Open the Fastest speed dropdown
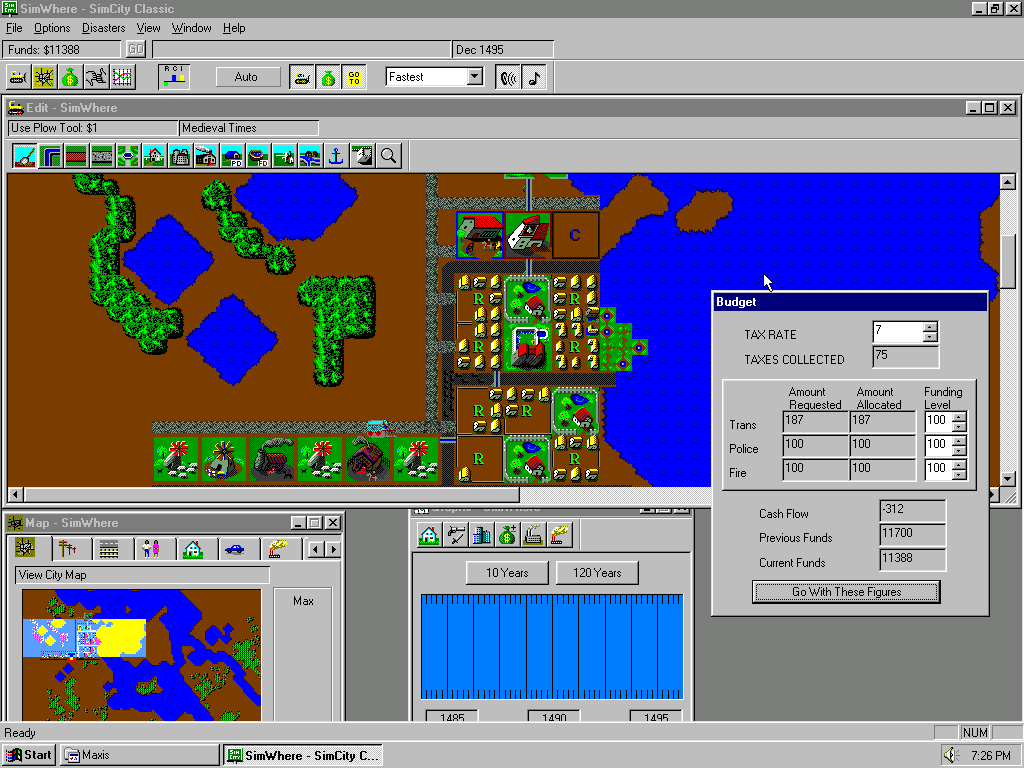This screenshot has width=1024, height=768. [475, 77]
